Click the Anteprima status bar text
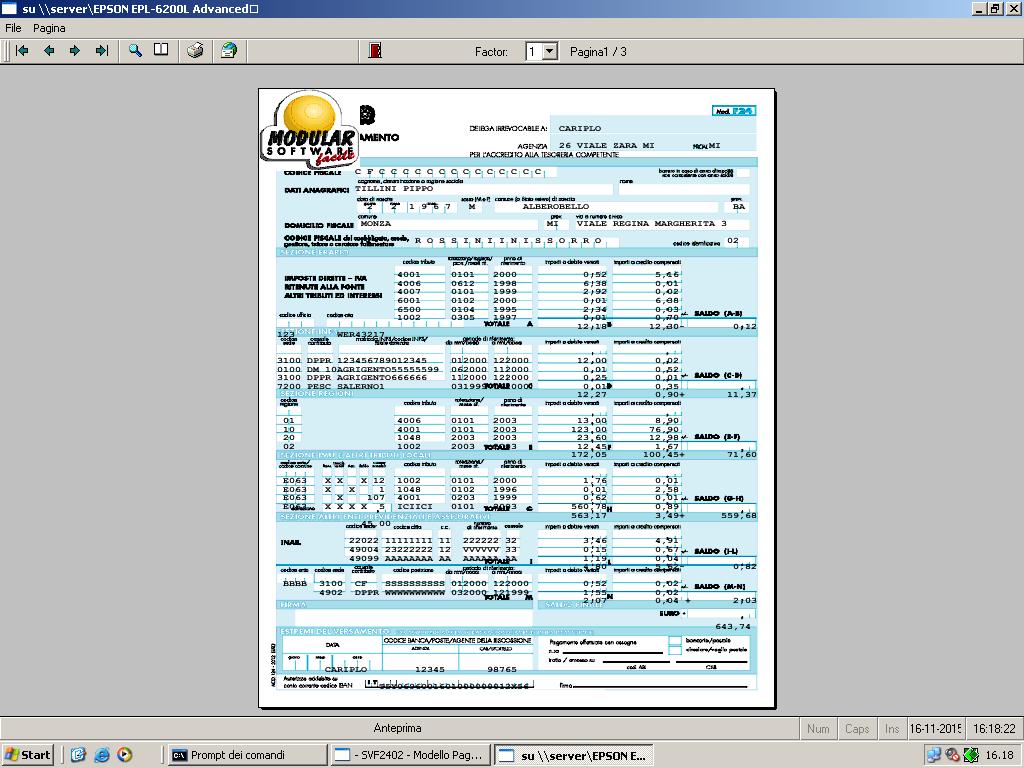Viewport: 1024px width, 768px height. [x=397, y=728]
